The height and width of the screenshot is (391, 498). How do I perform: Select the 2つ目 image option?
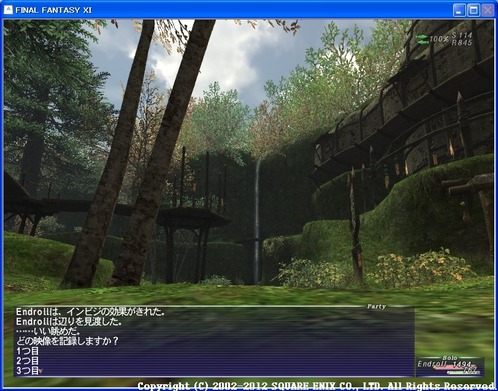pyautogui.click(x=27, y=360)
